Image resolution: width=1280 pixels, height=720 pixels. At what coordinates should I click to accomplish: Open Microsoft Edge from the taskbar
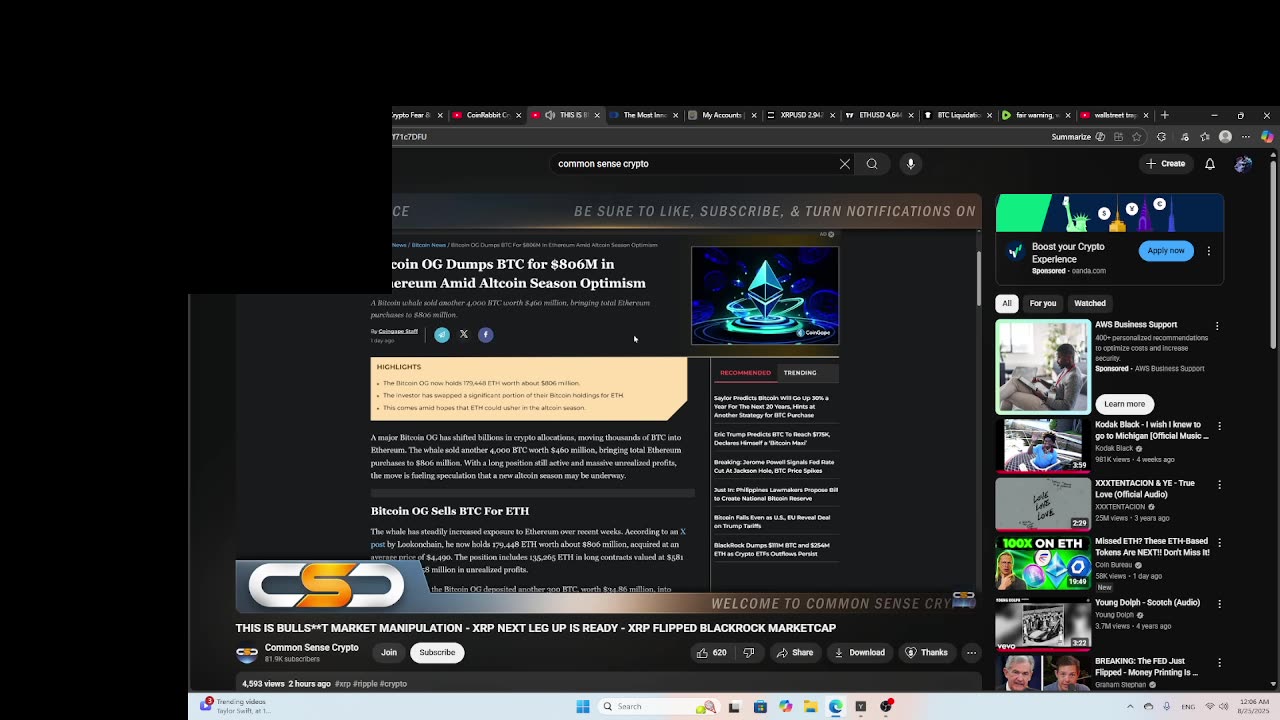pyautogui.click(x=835, y=706)
